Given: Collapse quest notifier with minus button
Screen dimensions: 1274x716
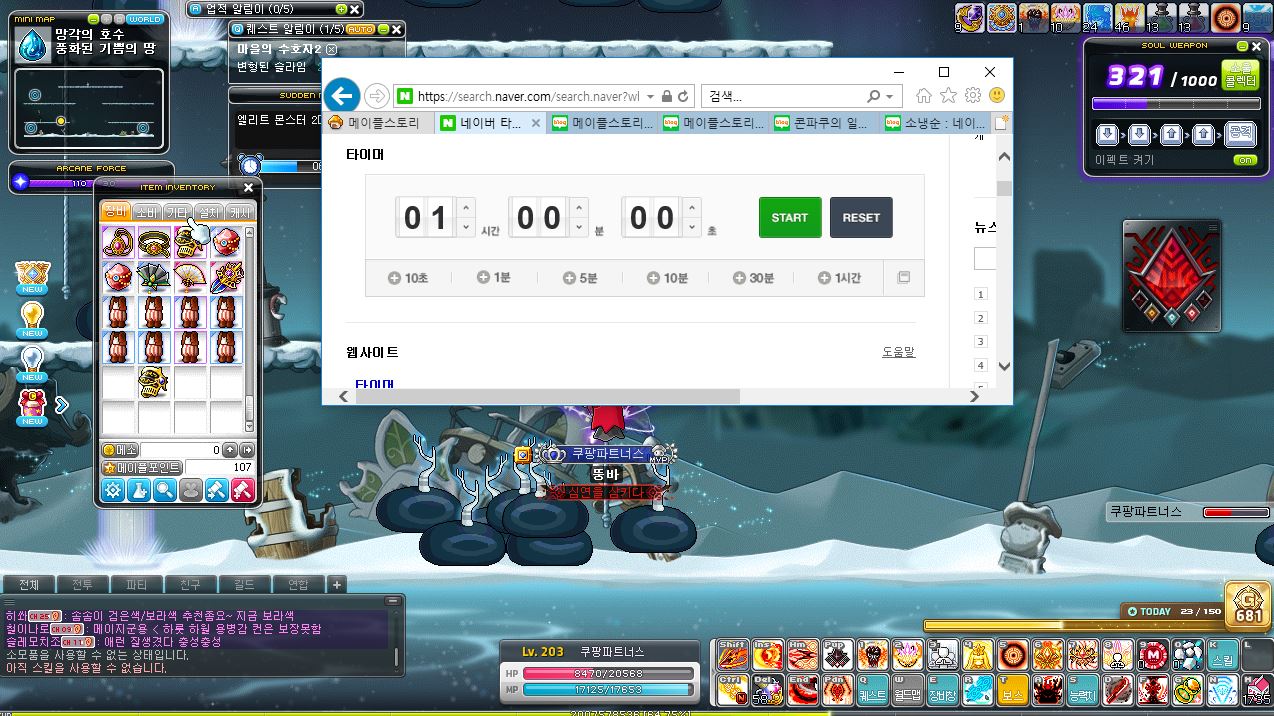Looking at the screenshot, I should coord(382,29).
